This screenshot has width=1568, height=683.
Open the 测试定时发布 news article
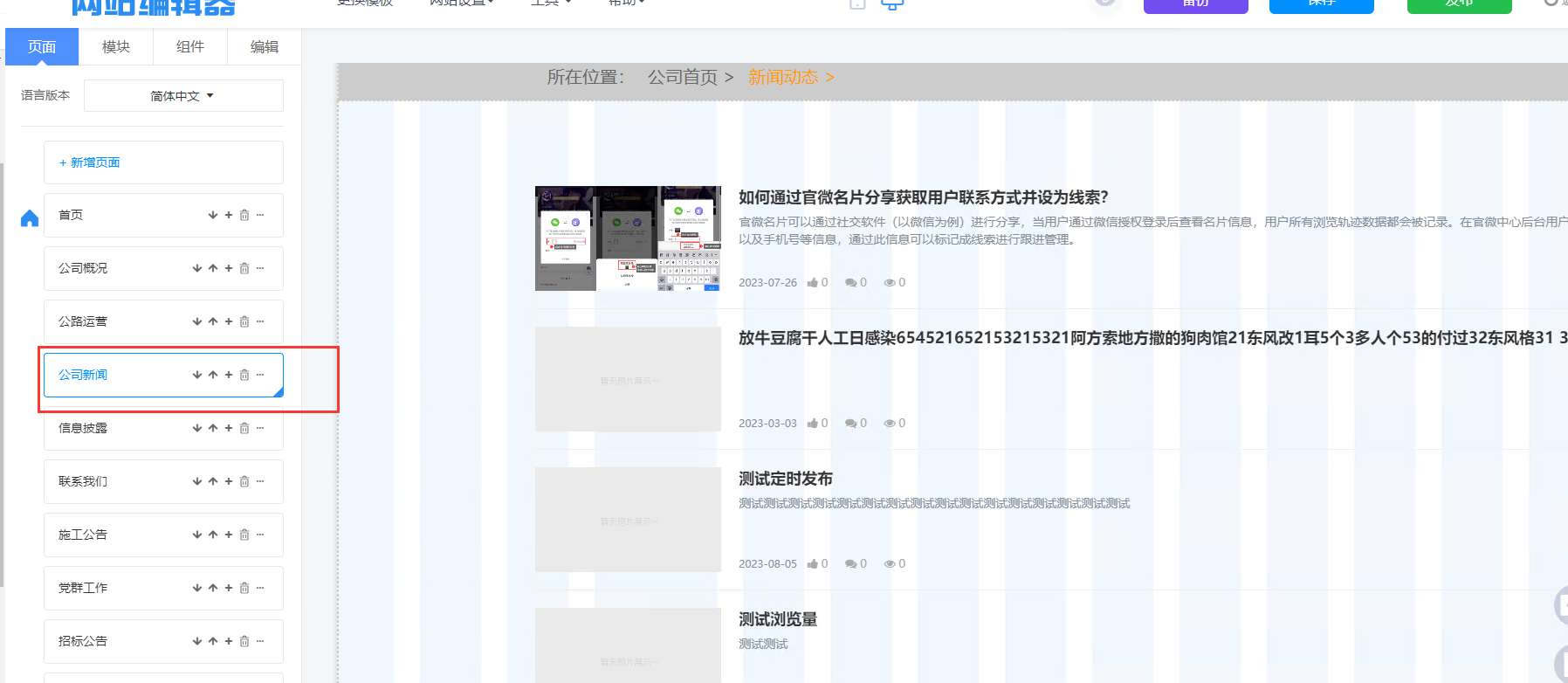(x=786, y=479)
